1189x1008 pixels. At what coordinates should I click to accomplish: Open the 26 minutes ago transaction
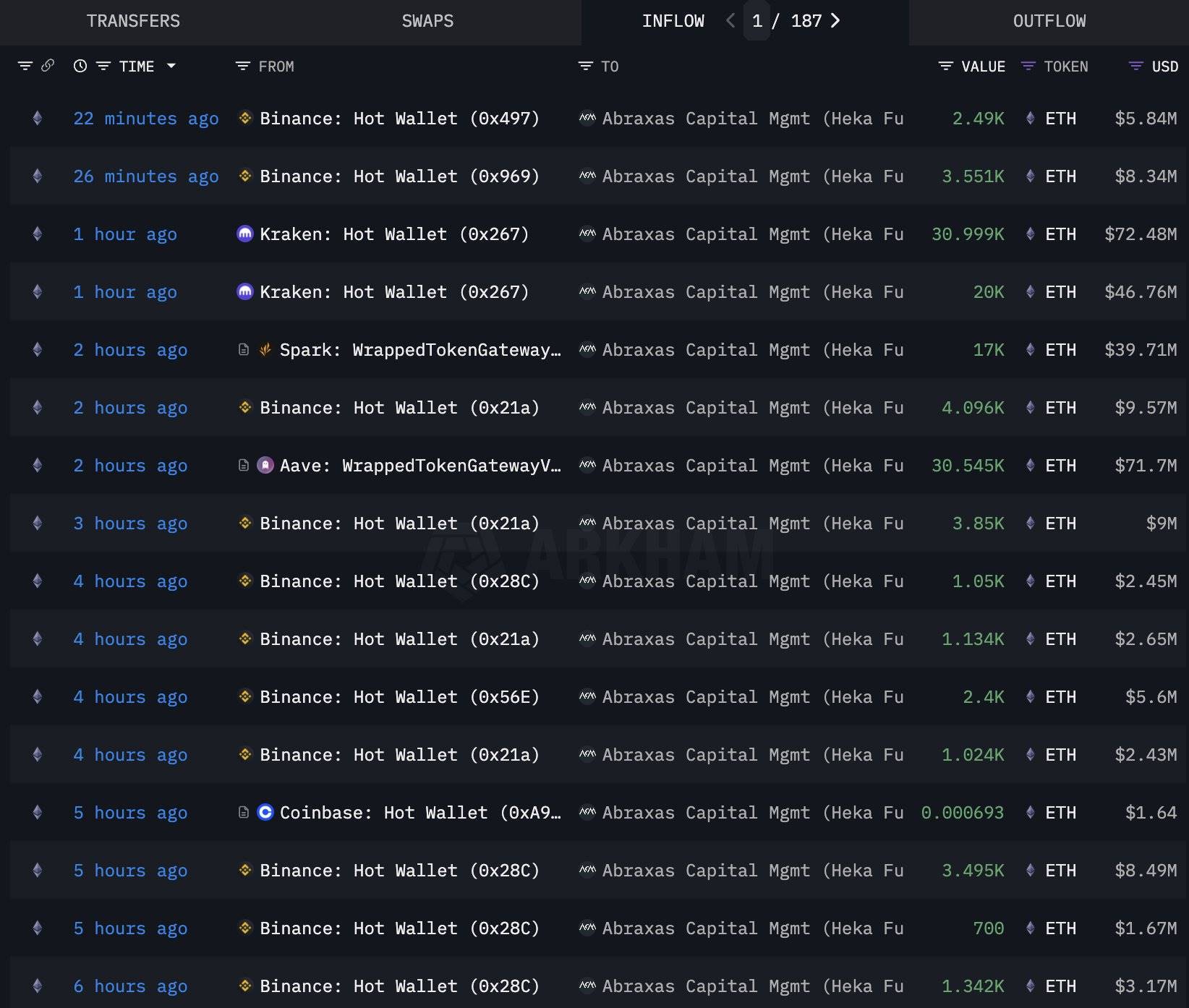145,176
